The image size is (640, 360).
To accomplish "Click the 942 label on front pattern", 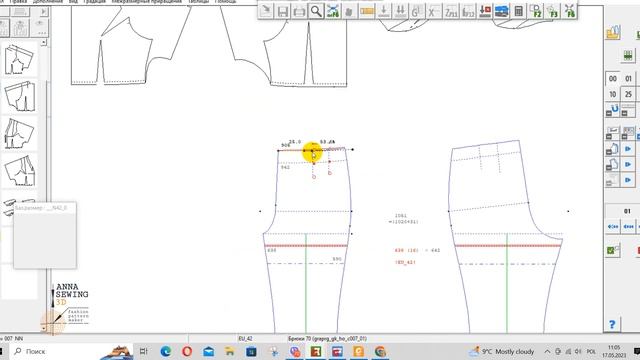I will point(285,167).
